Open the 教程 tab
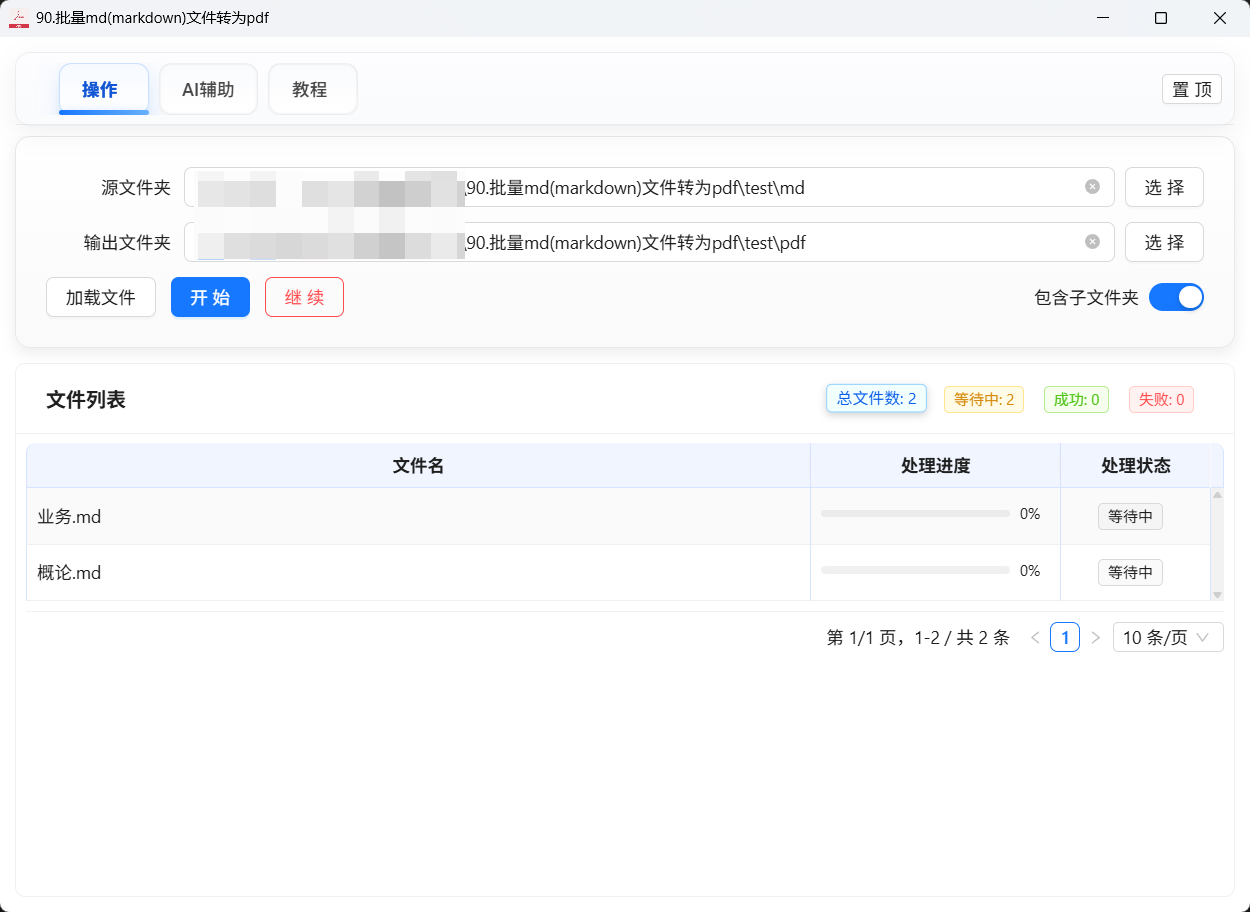The width and height of the screenshot is (1250, 912). pos(312,89)
